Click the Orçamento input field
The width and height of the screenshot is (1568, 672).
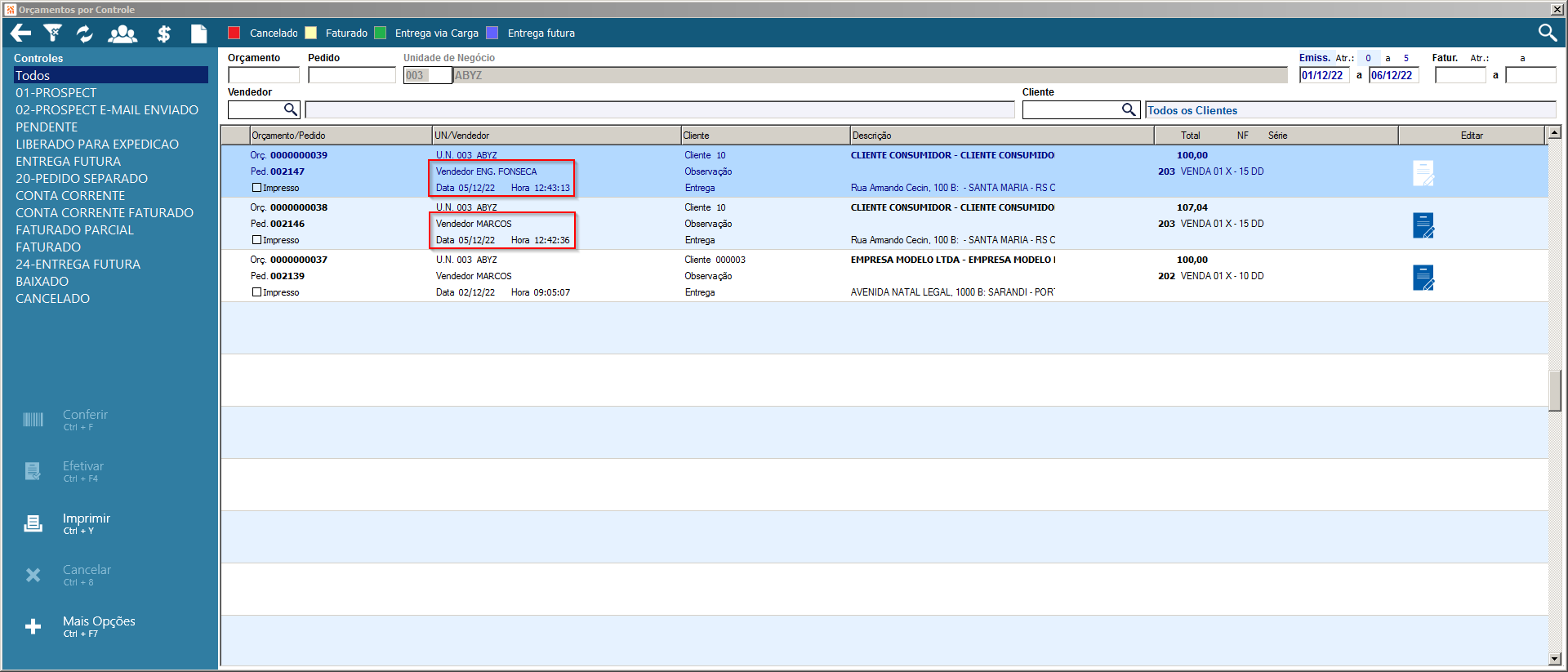tap(264, 75)
